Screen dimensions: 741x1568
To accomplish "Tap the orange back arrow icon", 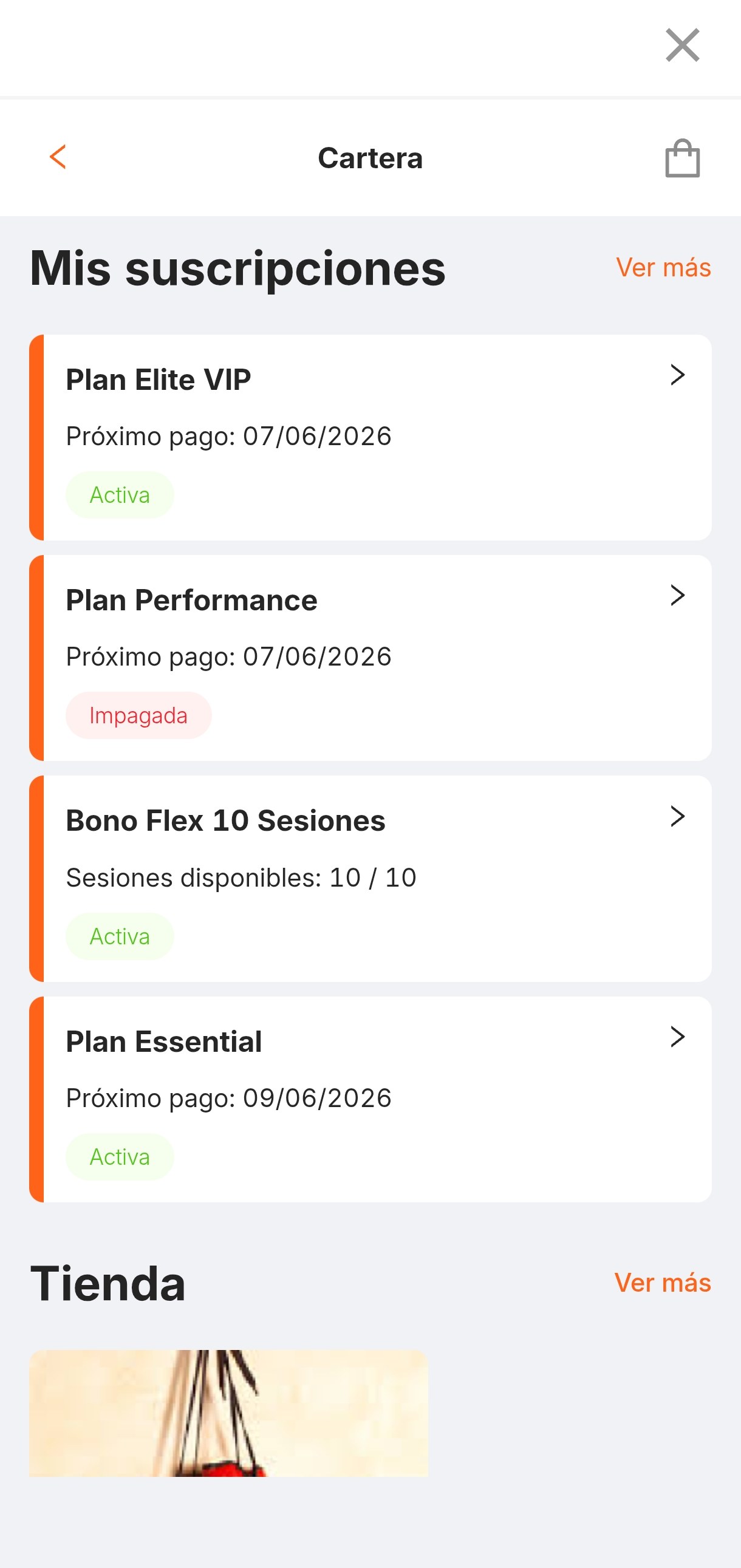I will (58, 157).
